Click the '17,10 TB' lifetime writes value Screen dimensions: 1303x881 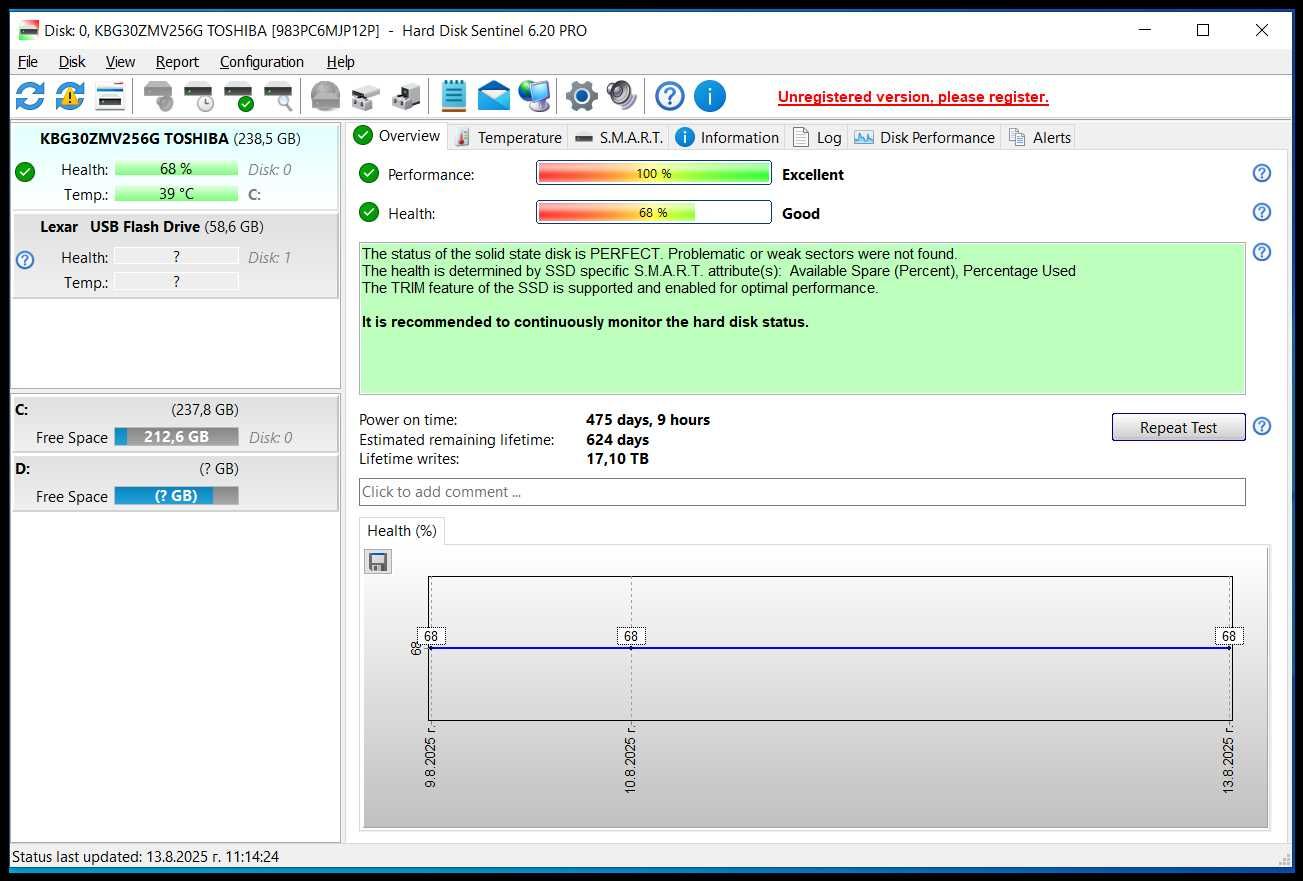click(617, 459)
